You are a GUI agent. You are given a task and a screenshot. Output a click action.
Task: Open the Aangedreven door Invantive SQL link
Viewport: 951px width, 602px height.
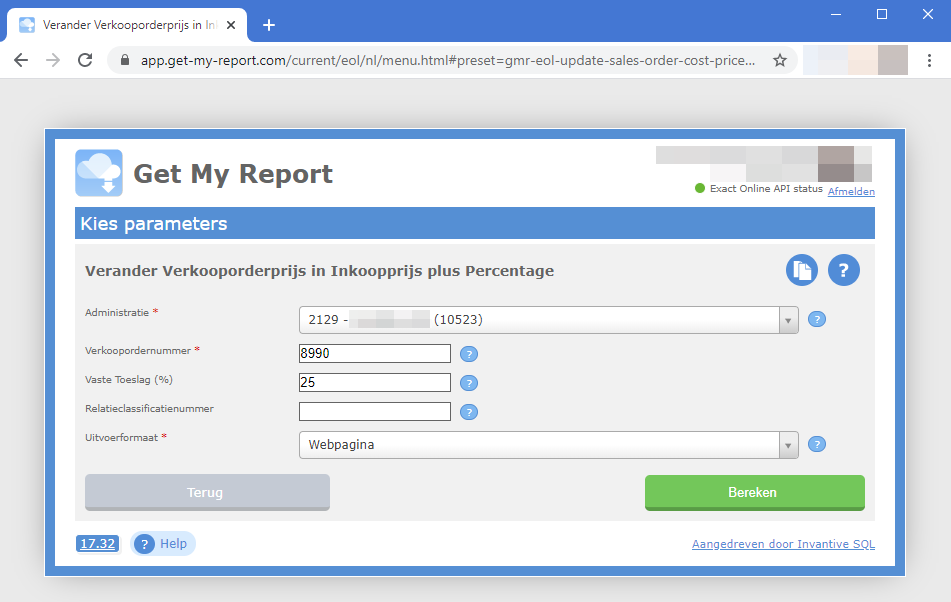[x=783, y=544]
